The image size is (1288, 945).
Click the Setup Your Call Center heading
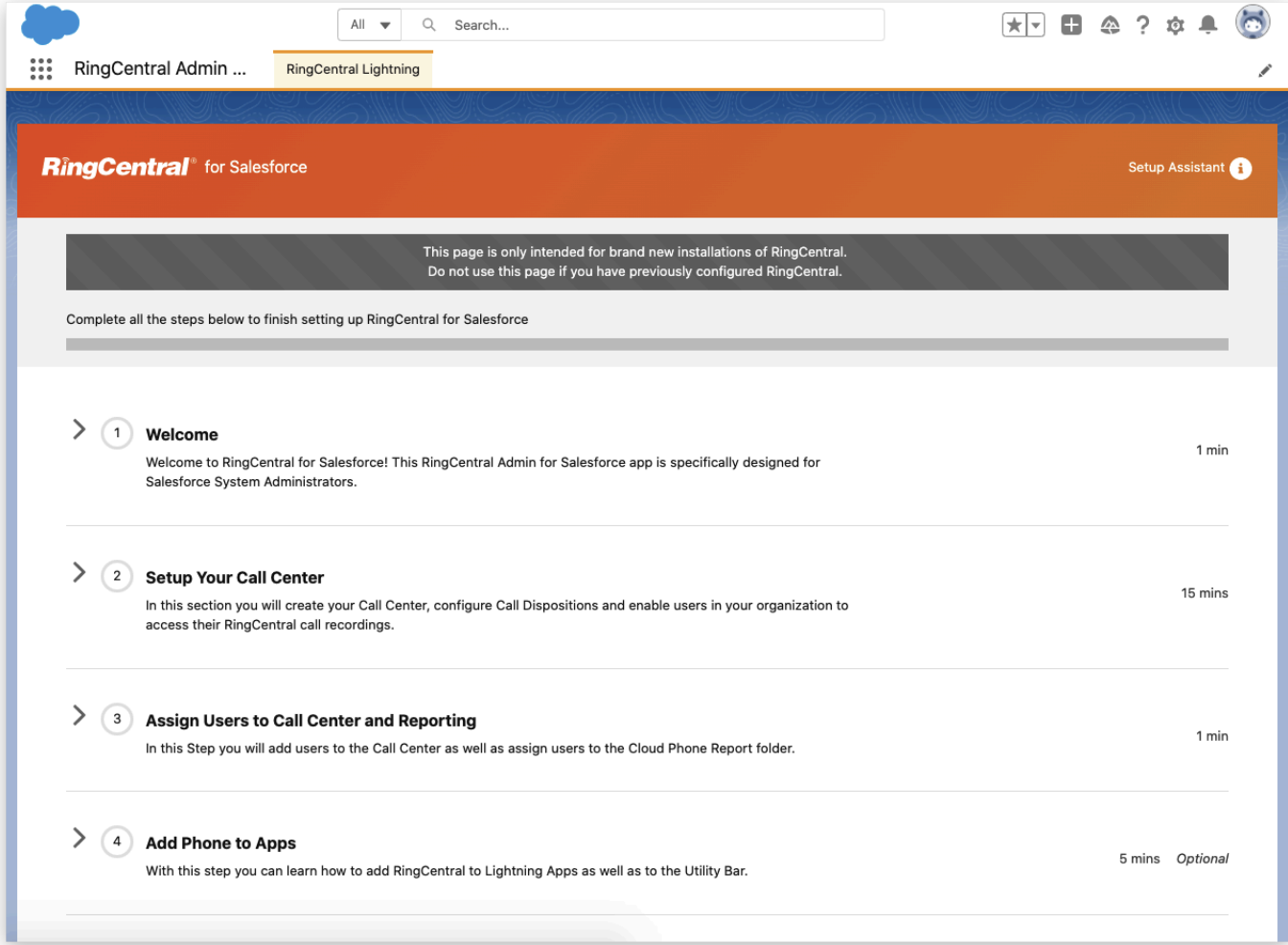(x=235, y=577)
